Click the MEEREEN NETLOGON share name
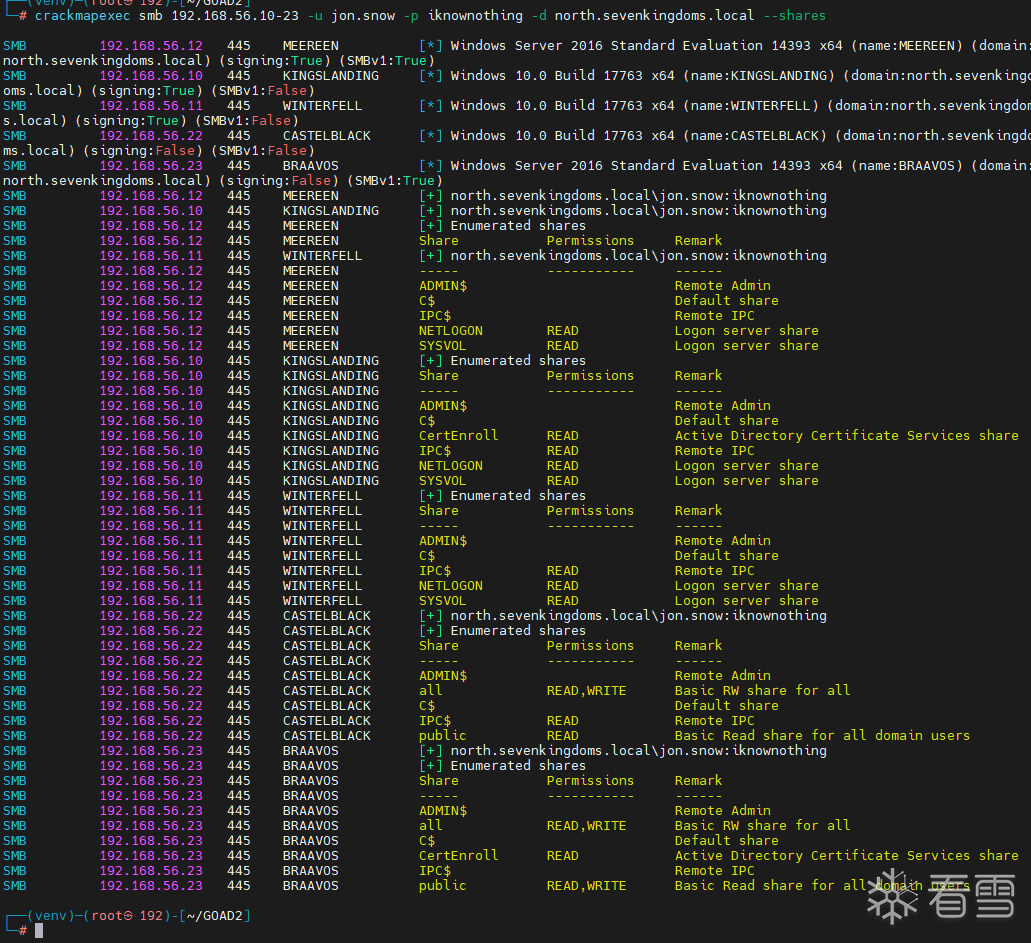1031x943 pixels. coord(450,330)
